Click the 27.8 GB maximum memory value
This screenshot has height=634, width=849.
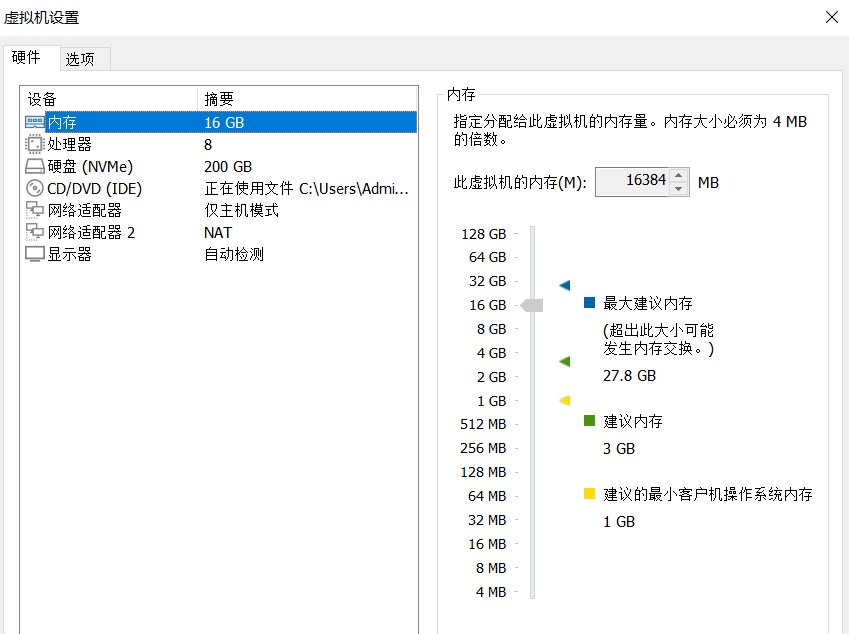[x=629, y=376]
